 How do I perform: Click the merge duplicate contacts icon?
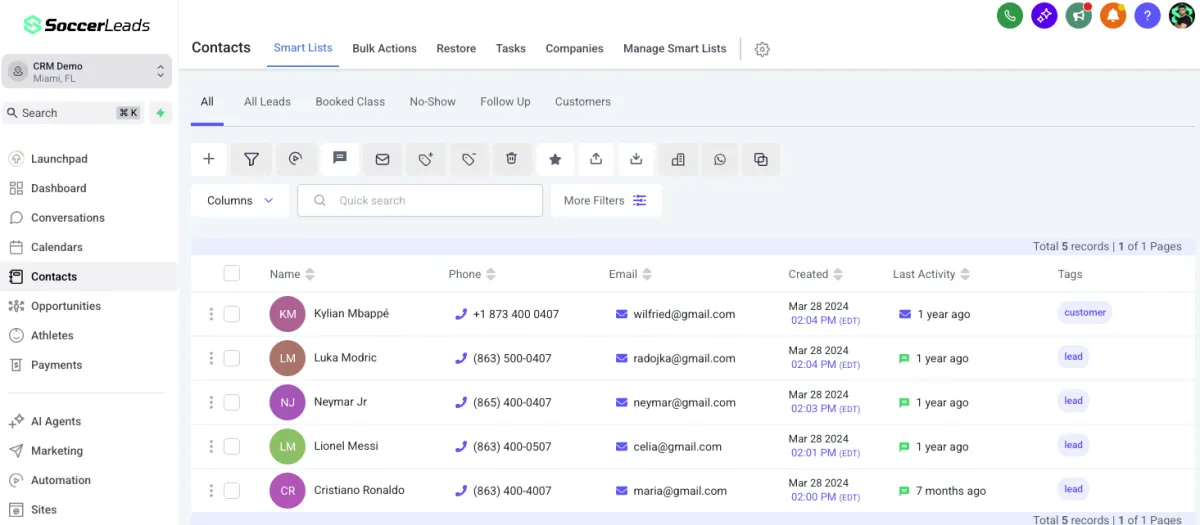point(761,159)
